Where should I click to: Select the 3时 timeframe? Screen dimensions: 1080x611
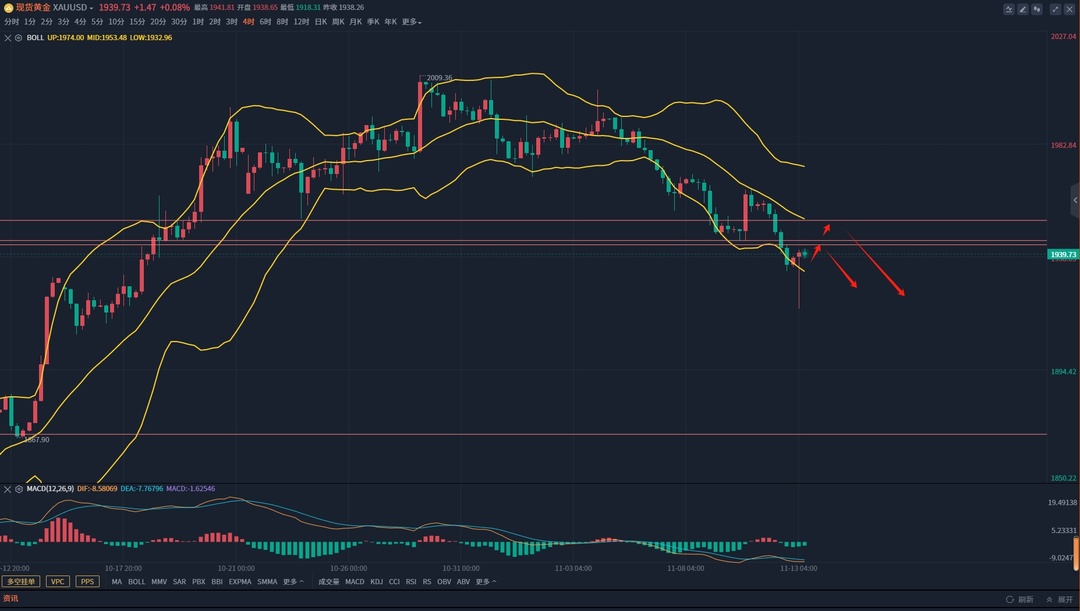(231, 22)
